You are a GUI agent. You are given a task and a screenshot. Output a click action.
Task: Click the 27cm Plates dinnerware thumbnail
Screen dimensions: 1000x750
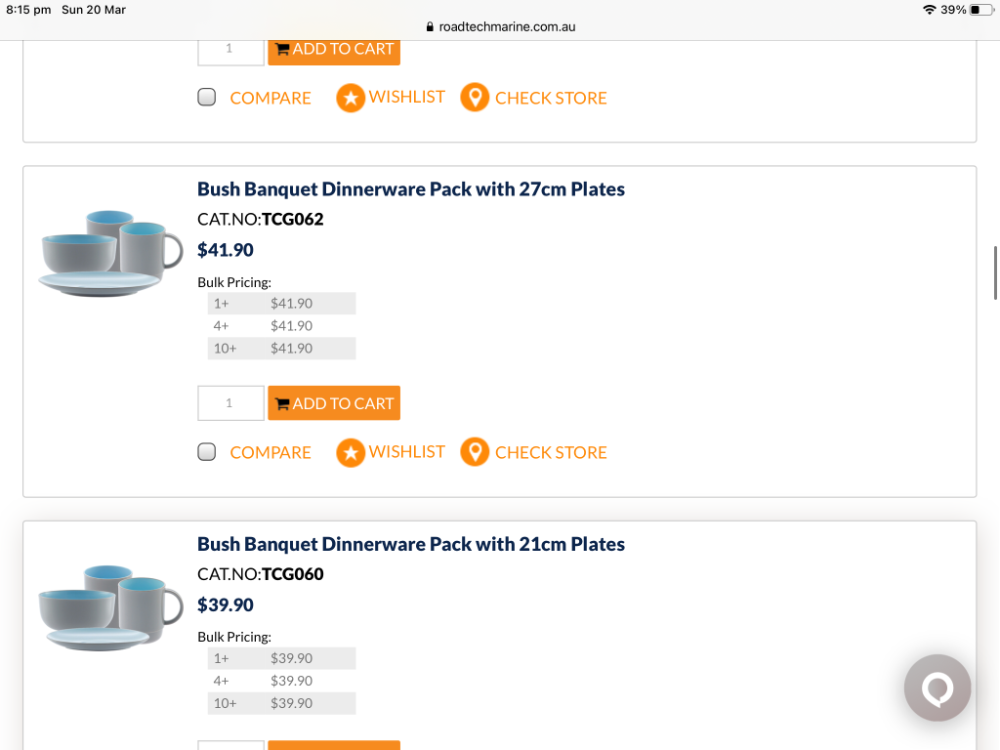[110, 253]
